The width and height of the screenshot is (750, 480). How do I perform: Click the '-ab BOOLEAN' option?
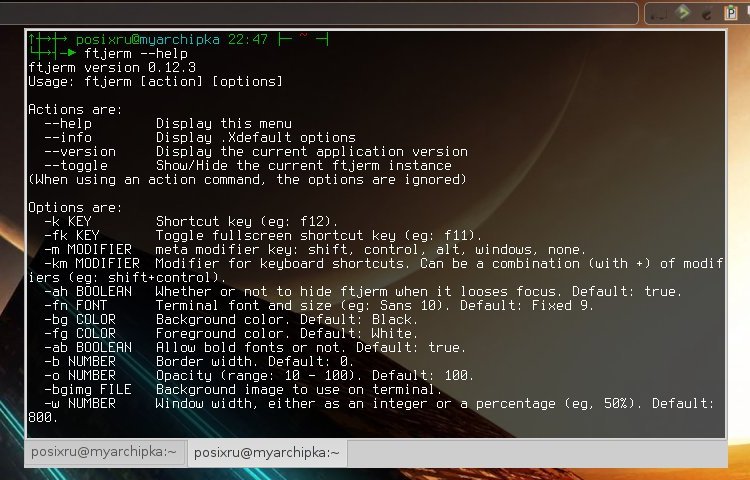pos(88,348)
